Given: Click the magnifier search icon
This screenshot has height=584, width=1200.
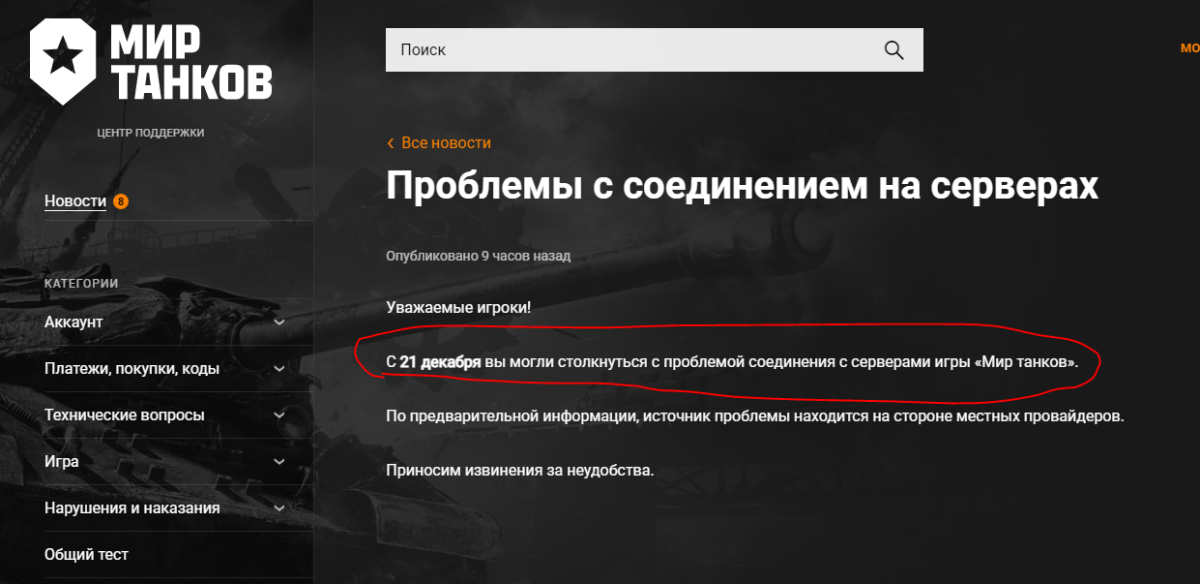Looking at the screenshot, I should pos(893,50).
